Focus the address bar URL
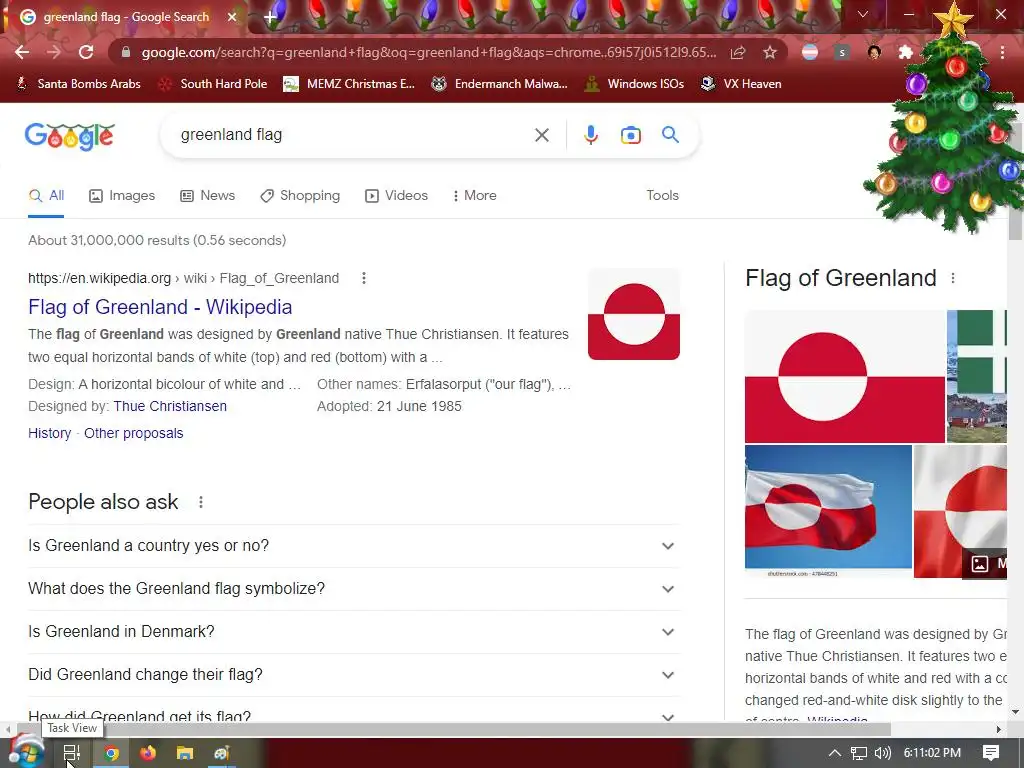This screenshot has width=1024, height=768. pos(428,52)
